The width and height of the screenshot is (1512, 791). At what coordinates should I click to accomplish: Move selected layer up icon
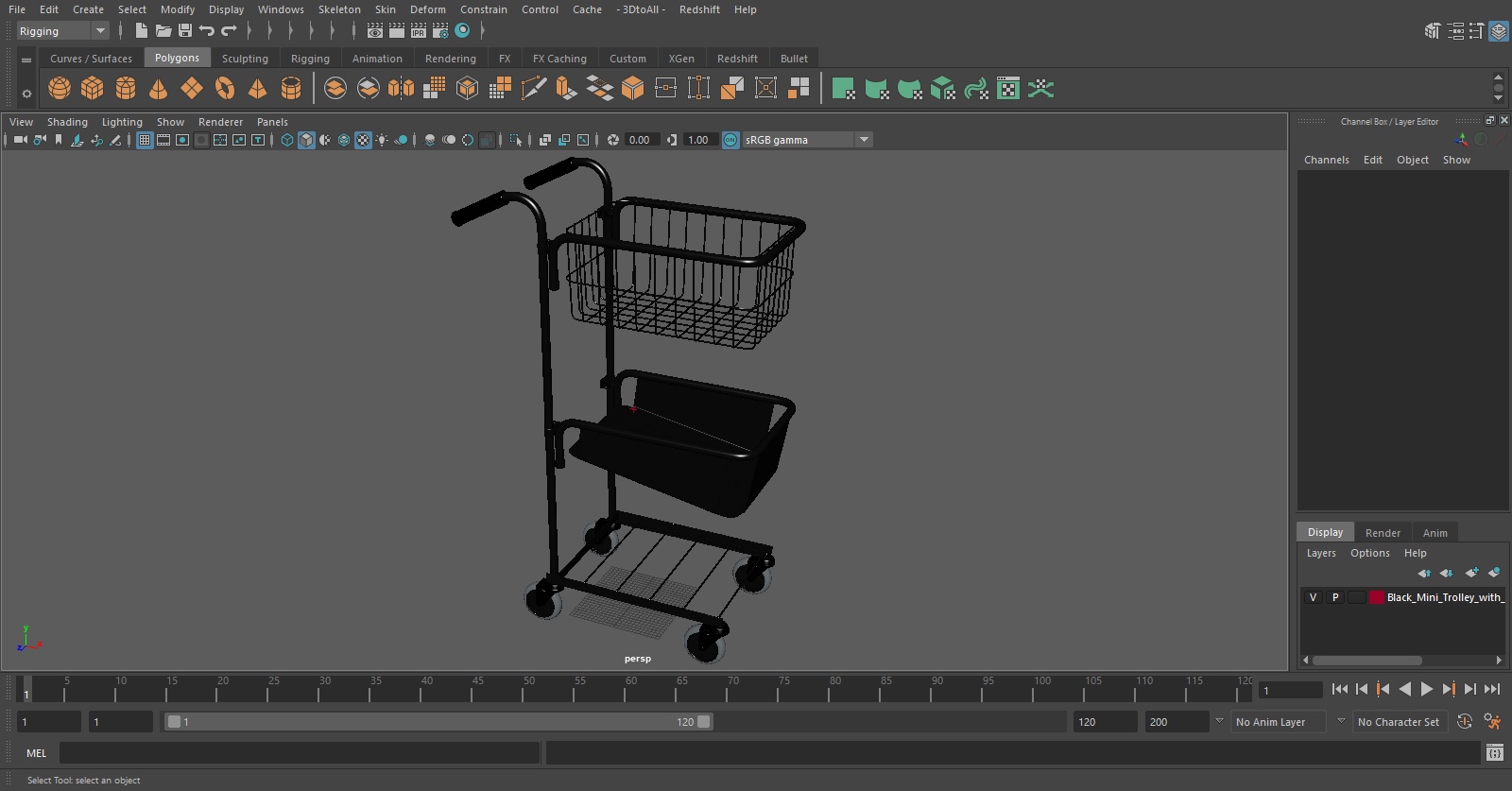click(x=1424, y=573)
